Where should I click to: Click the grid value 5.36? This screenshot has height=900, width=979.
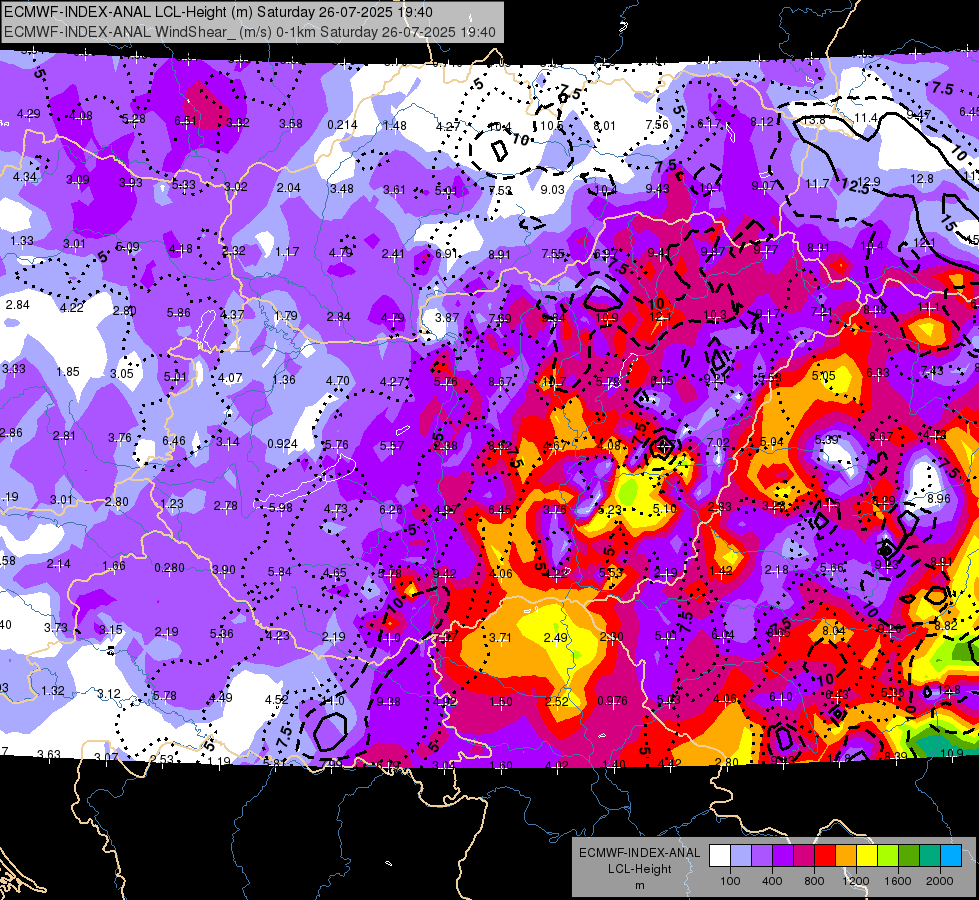[x=222, y=633]
